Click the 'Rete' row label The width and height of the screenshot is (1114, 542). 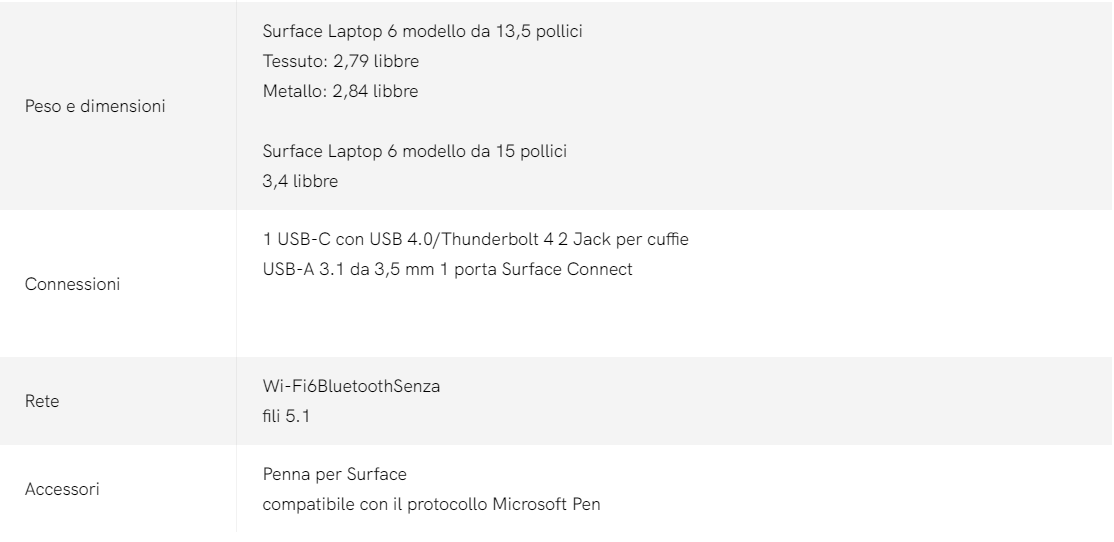click(42, 401)
